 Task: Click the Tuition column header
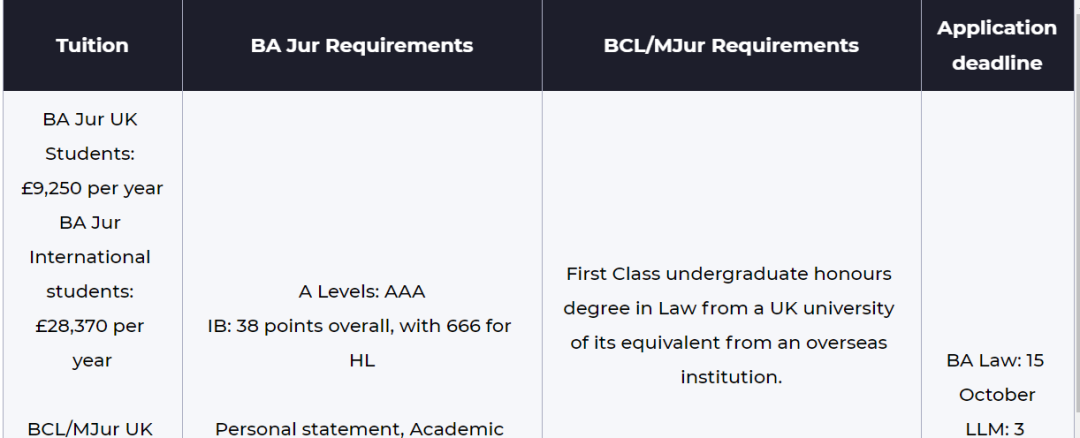92,45
